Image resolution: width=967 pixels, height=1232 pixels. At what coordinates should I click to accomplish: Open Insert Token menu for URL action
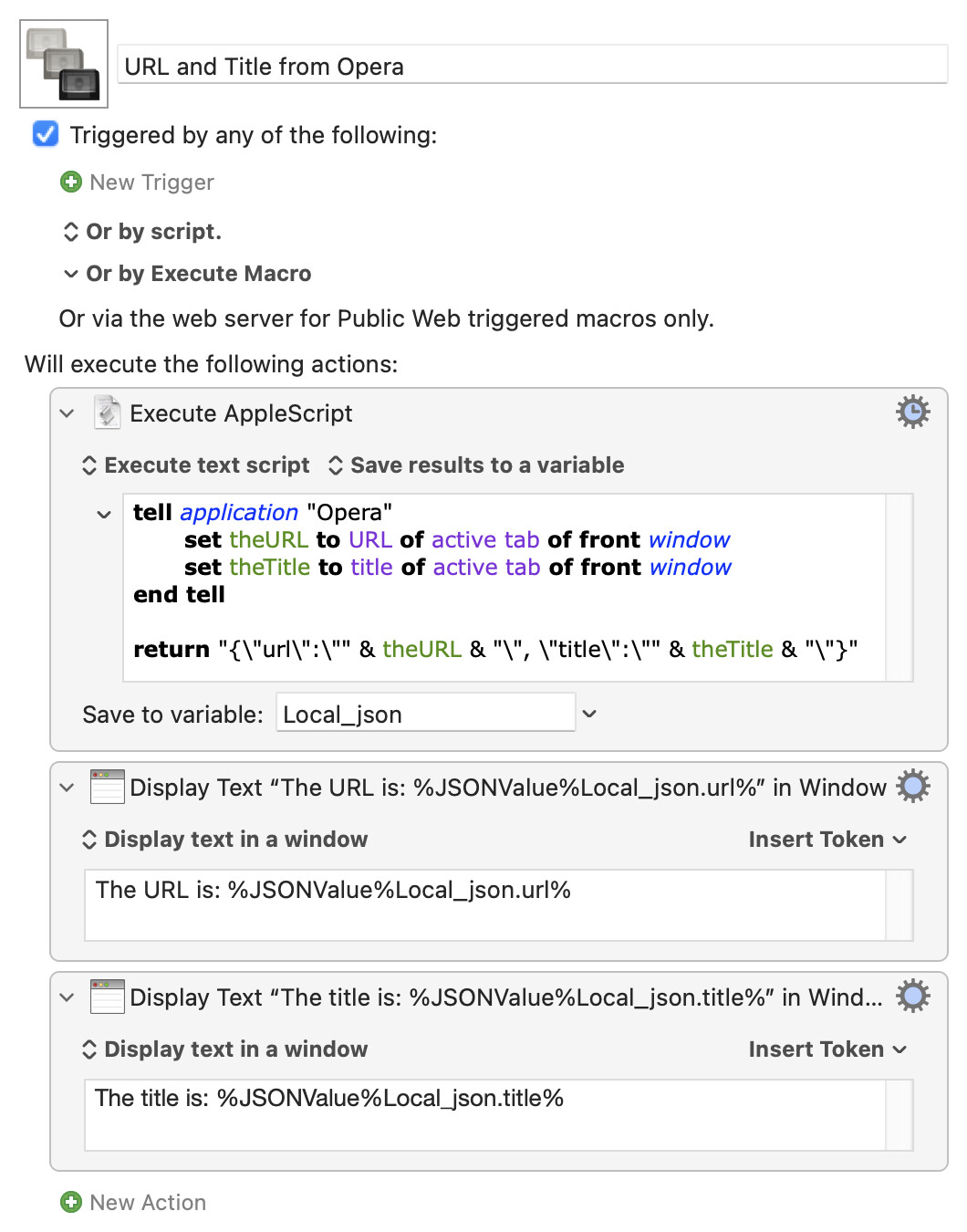coord(827,840)
